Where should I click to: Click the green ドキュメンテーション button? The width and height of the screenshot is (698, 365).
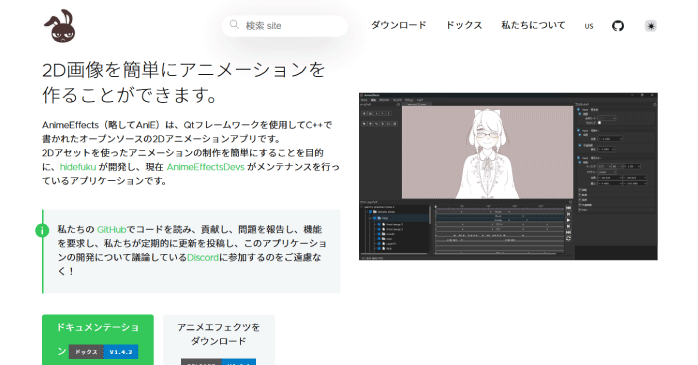98,340
